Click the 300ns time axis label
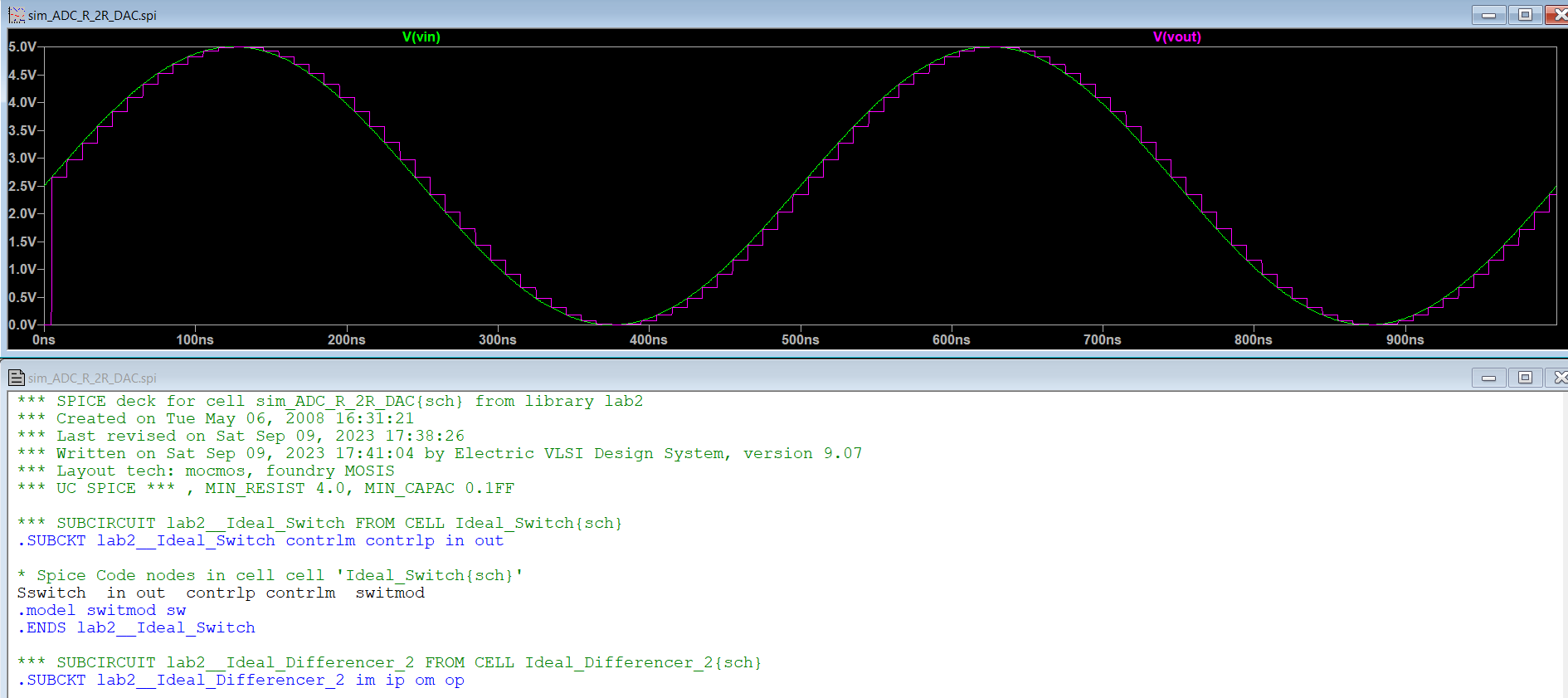 tap(498, 339)
